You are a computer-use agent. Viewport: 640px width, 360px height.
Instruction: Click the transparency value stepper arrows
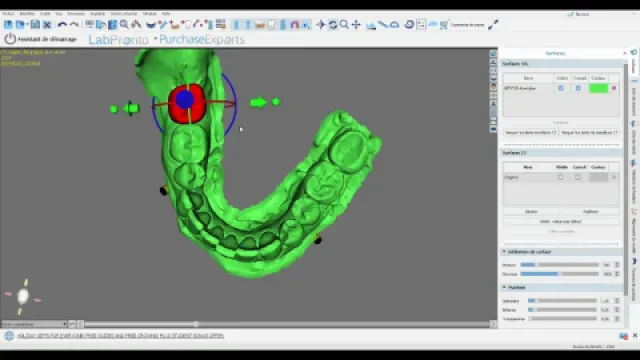[x=617, y=319]
